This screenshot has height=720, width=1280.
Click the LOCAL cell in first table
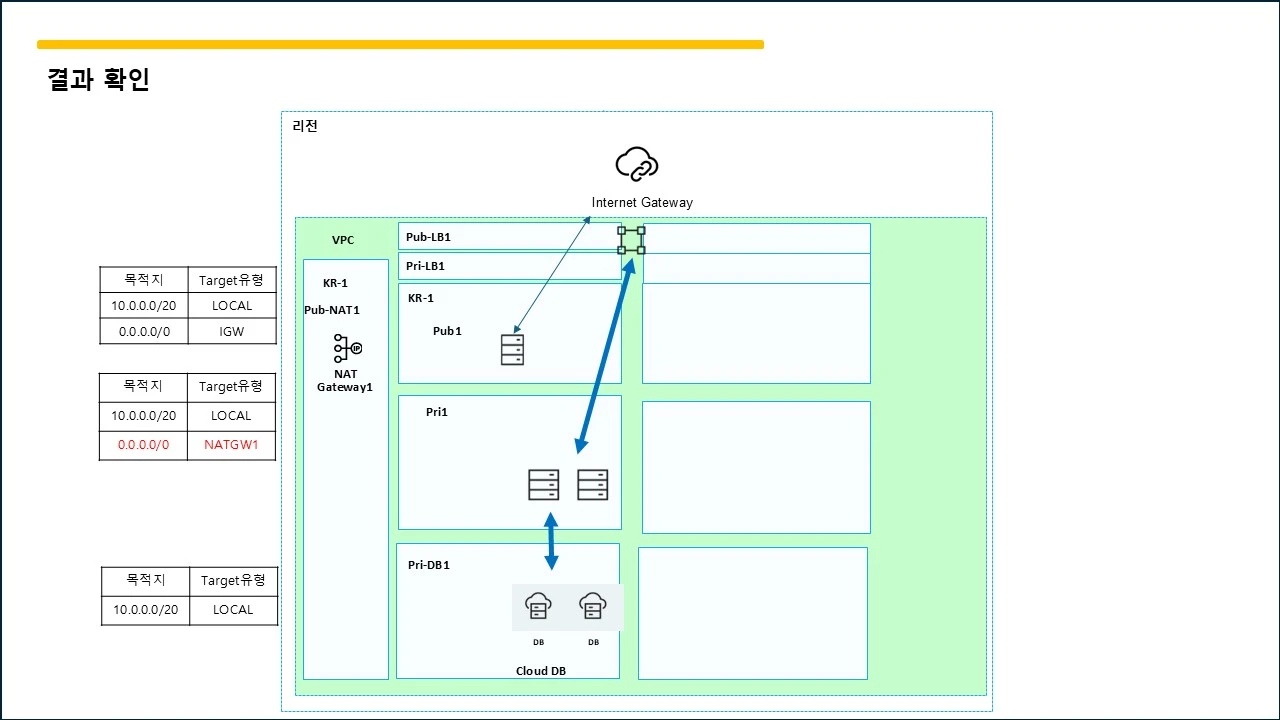(x=232, y=306)
